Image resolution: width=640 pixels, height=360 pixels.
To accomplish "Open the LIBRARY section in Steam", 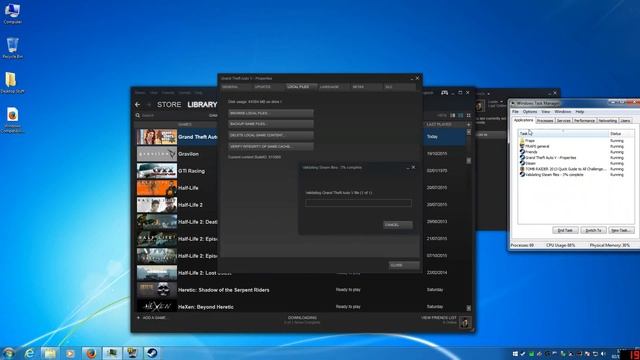I will click(202, 105).
